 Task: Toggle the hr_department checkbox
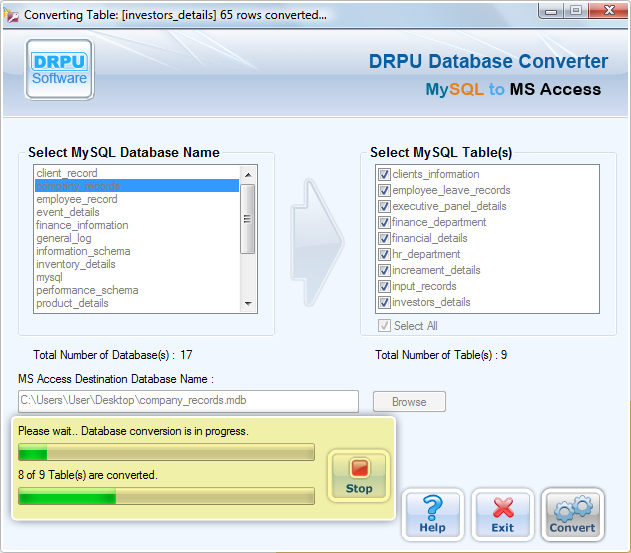pyautogui.click(x=384, y=254)
